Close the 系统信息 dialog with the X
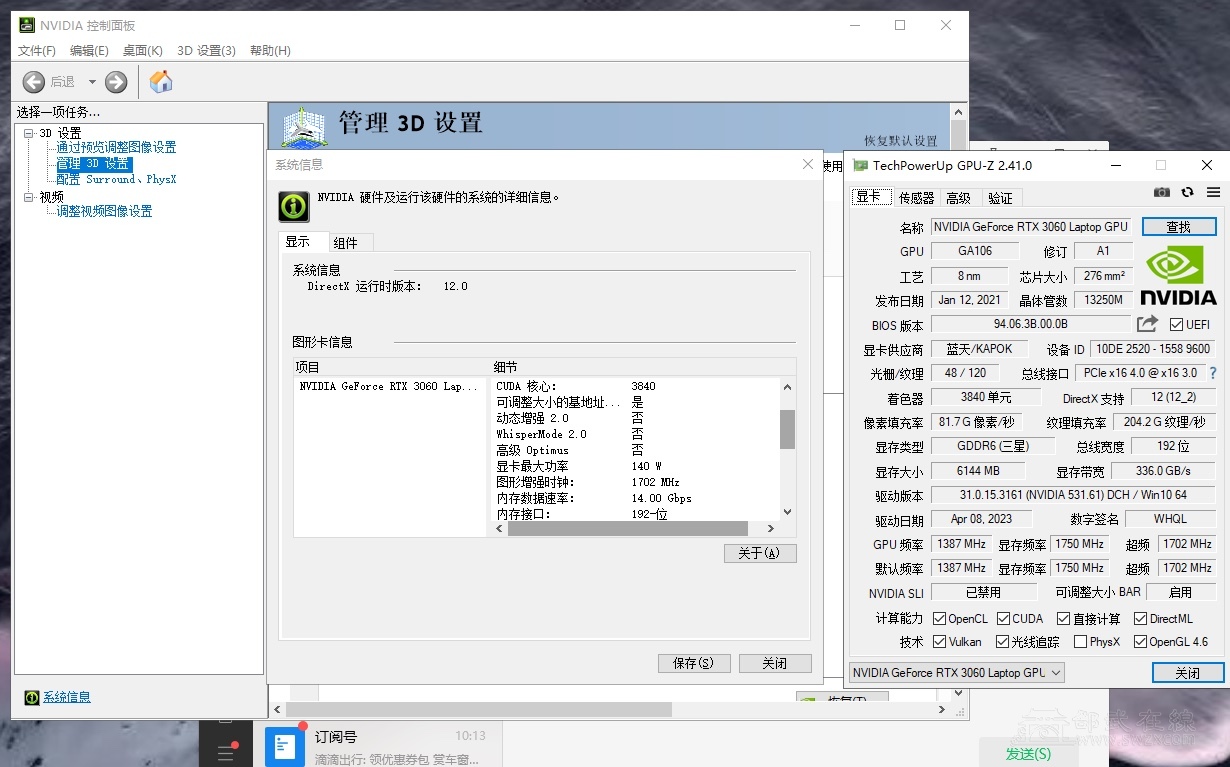Screen dimensions: 1230x767 (808, 164)
